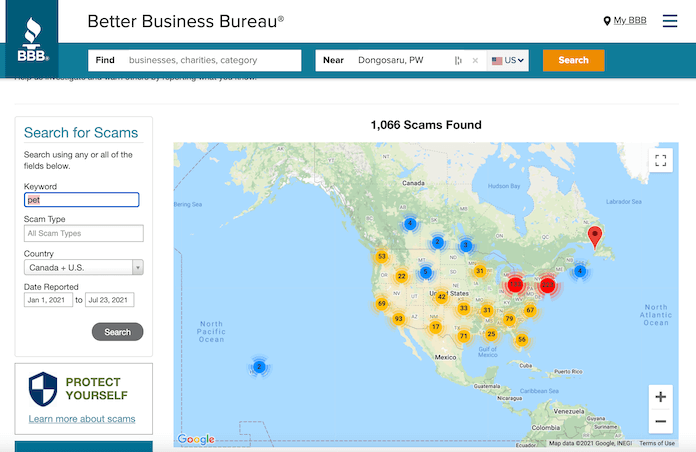The image size is (696, 452).
Task: Toggle fullscreen map view
Action: point(660,160)
